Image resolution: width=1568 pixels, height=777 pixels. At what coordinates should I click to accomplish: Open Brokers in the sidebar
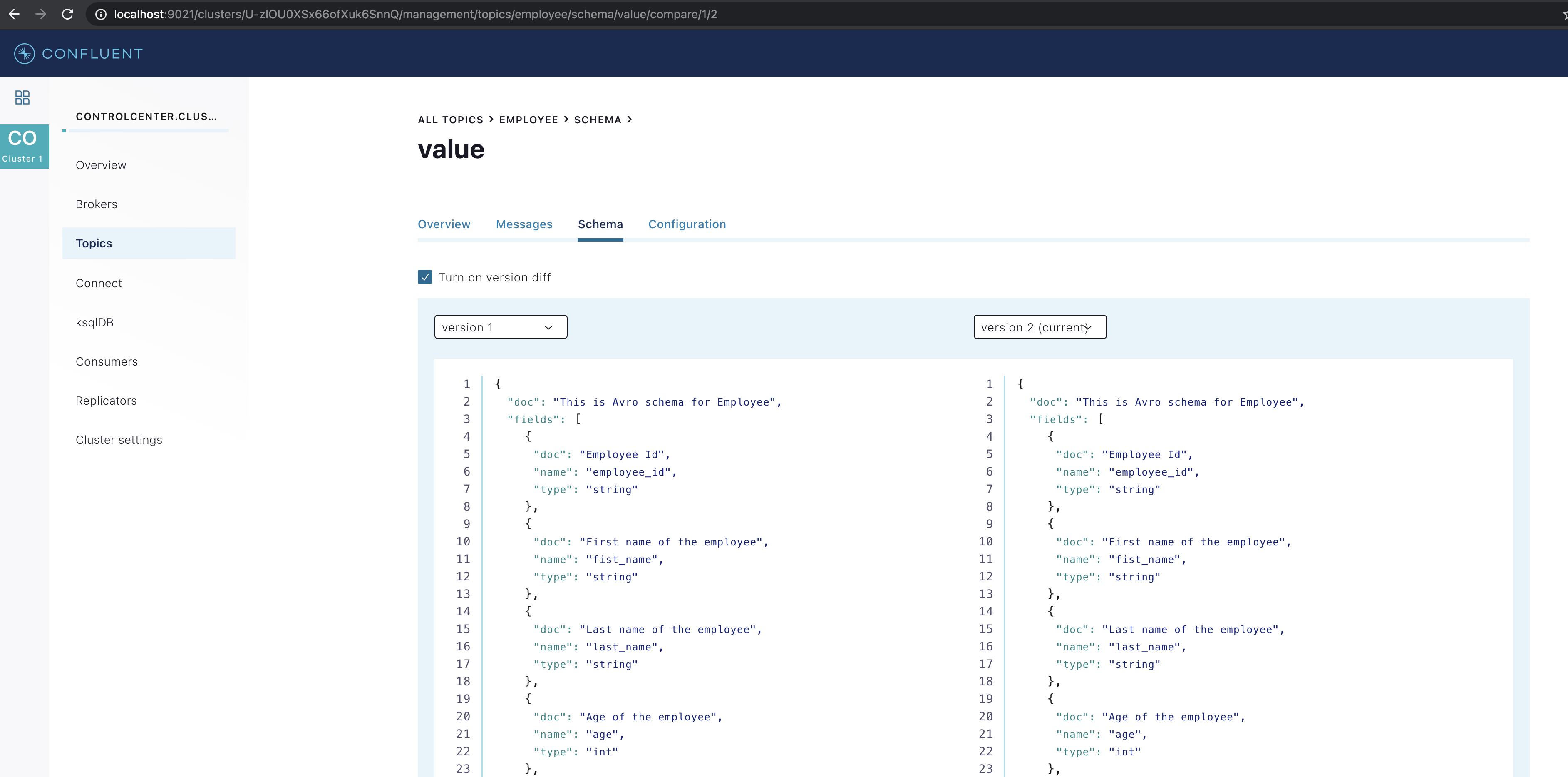(96, 204)
